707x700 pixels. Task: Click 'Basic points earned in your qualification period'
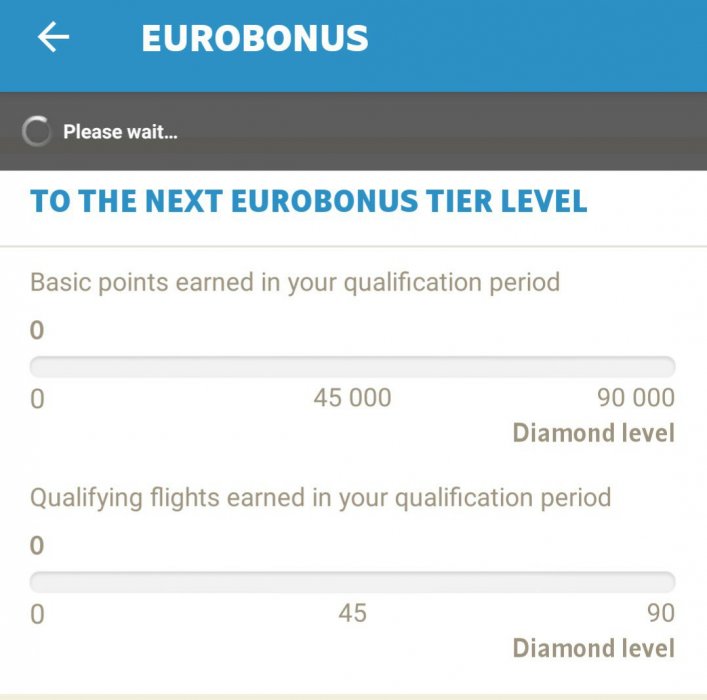[x=295, y=282]
